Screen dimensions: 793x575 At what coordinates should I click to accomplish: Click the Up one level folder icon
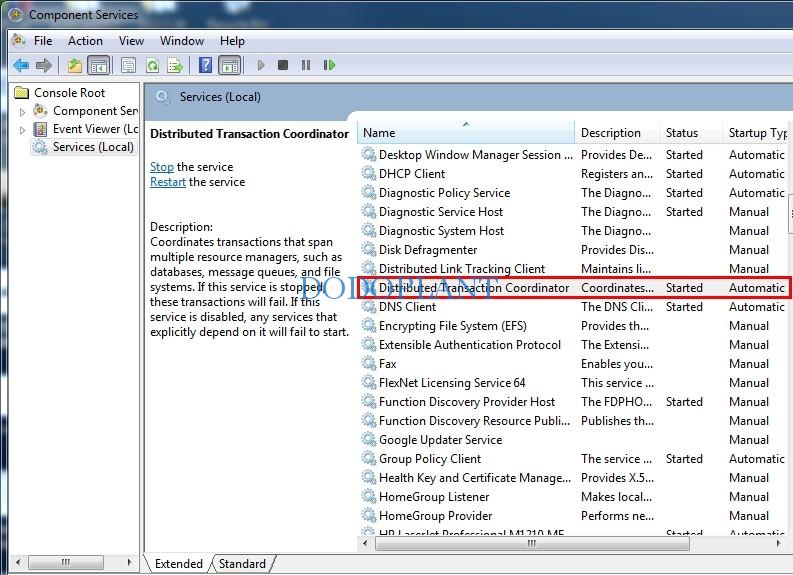(x=75, y=65)
